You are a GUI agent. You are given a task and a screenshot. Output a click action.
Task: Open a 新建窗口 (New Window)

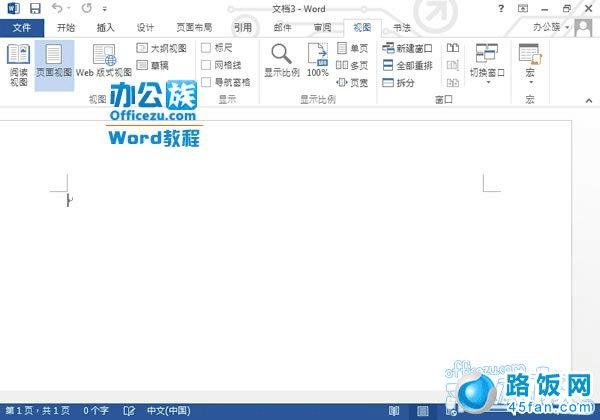click(408, 48)
